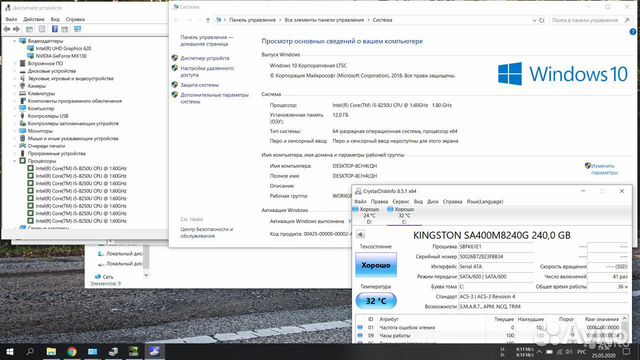Click Device Manager printer-like taskbar icon

[113, 351]
